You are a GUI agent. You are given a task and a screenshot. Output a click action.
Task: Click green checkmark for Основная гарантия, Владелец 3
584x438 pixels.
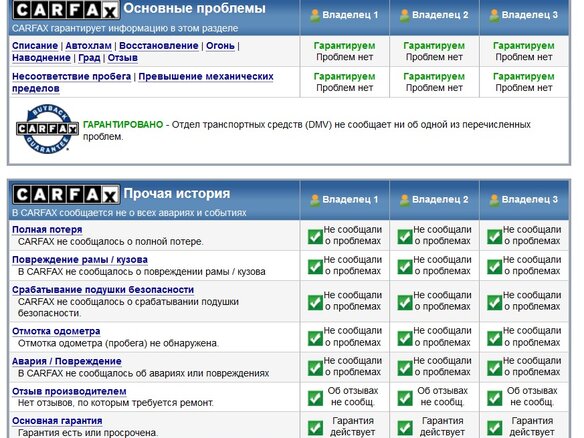[495, 427]
